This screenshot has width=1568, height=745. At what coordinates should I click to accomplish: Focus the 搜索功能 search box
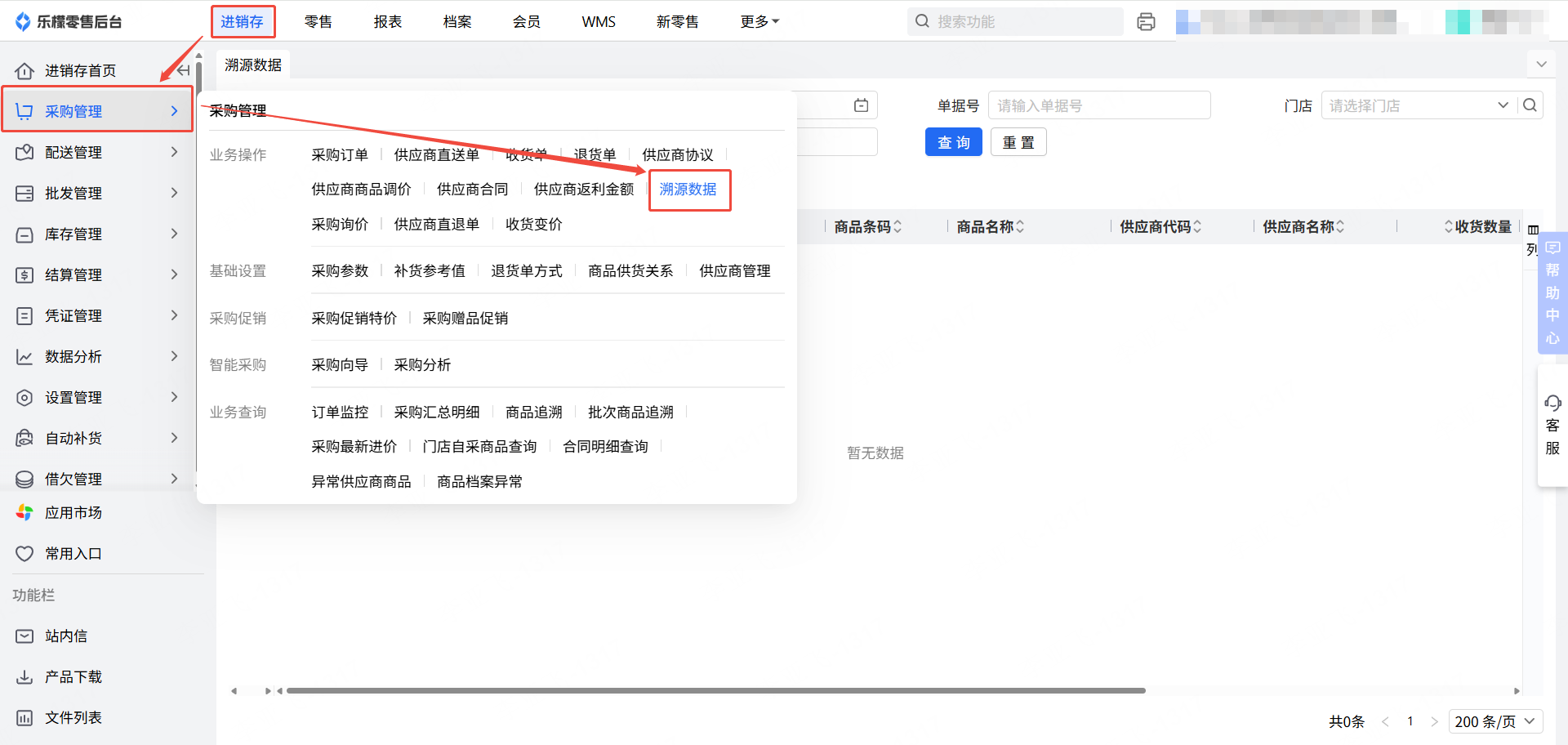pos(1015,22)
